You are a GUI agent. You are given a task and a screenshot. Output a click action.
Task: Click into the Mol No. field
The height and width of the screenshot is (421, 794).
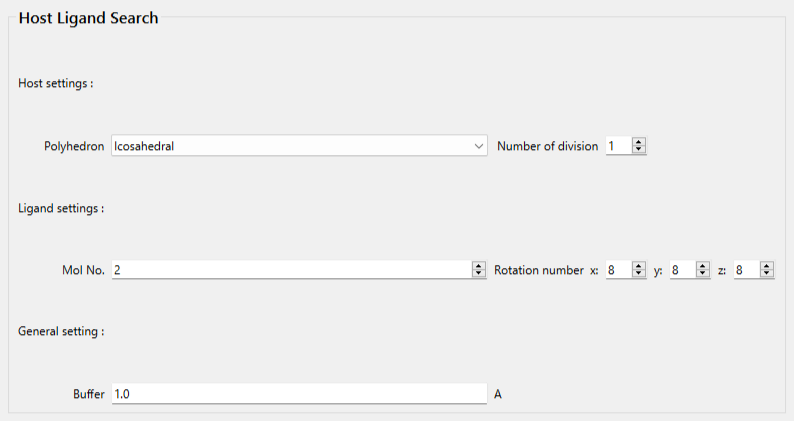(290, 270)
